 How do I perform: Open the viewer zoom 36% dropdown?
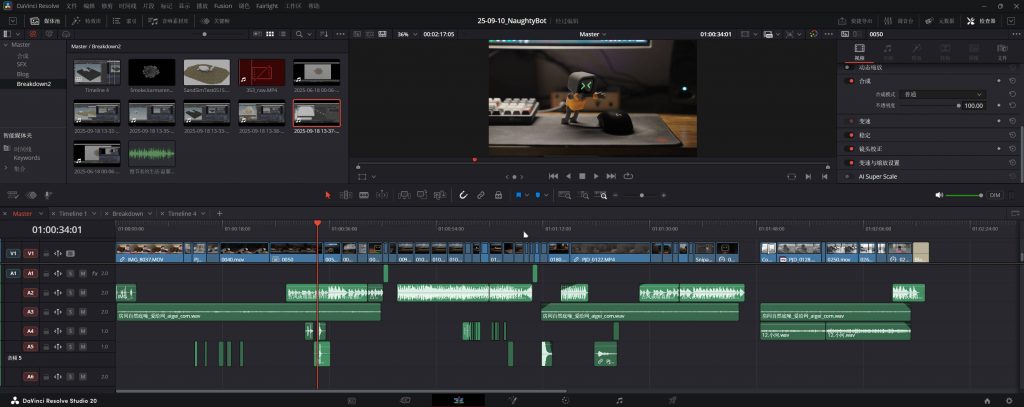(x=405, y=34)
